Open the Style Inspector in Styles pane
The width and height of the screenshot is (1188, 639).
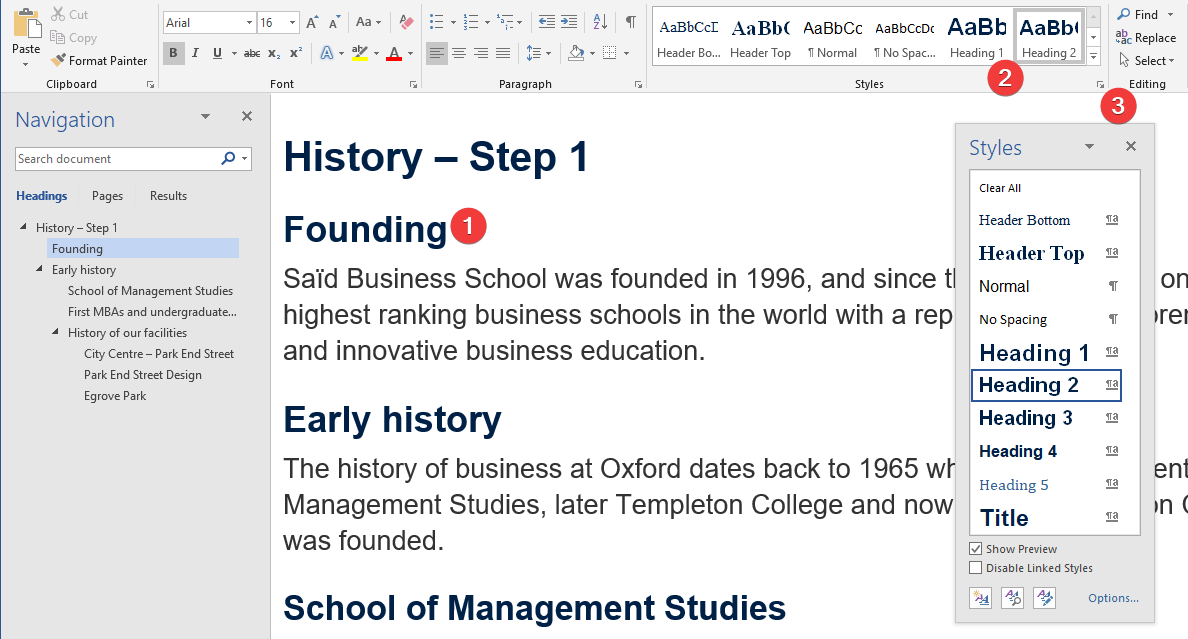tap(1013, 598)
